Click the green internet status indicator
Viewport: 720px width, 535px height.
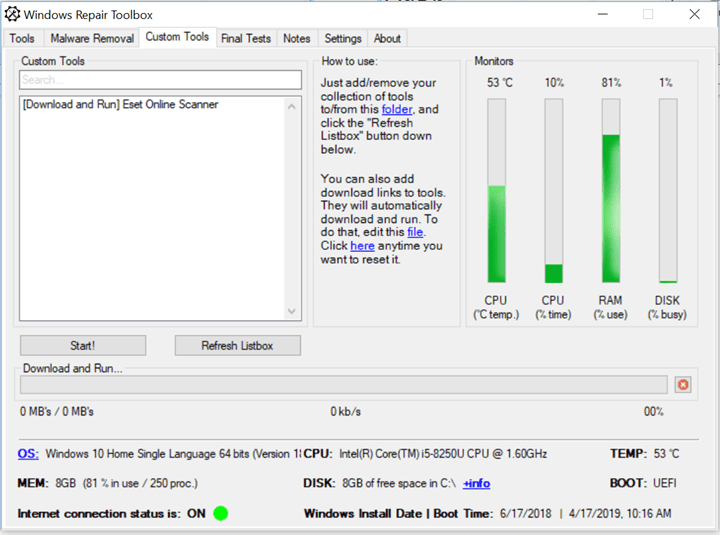(x=221, y=513)
